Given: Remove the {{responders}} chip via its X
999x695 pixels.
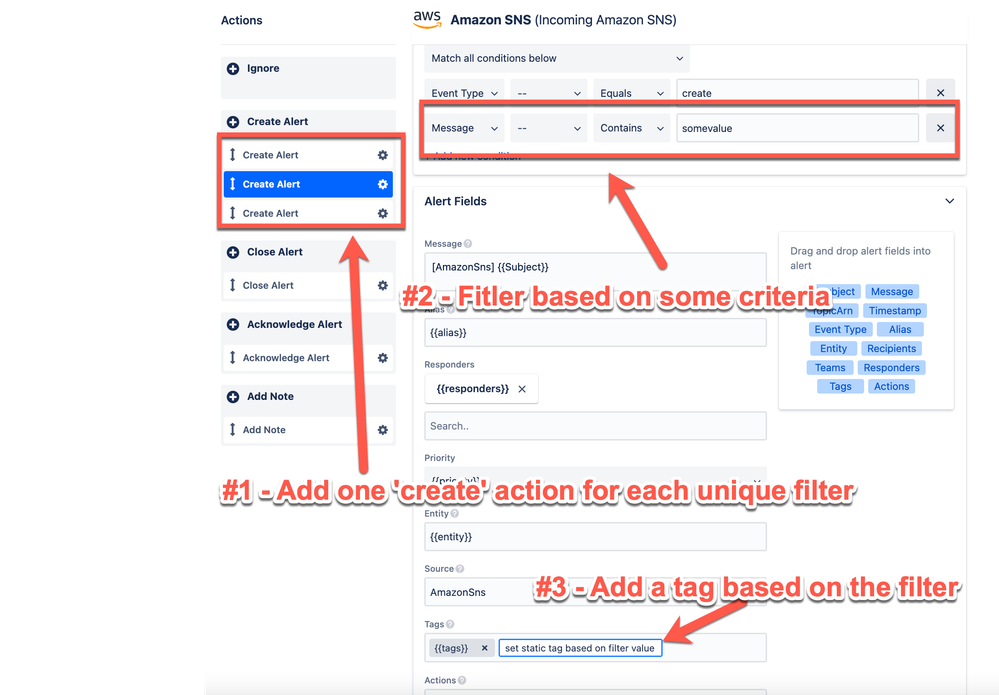Looking at the screenshot, I should (522, 389).
